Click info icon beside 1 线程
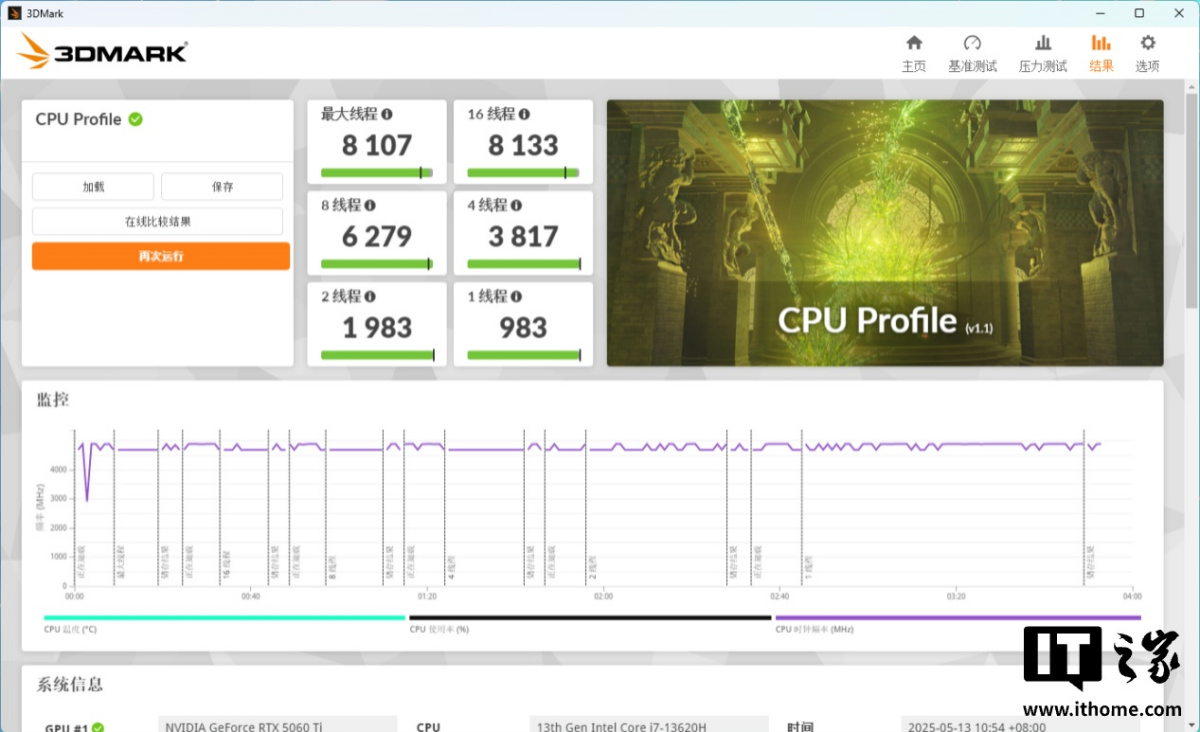This screenshot has width=1200, height=732. (516, 297)
